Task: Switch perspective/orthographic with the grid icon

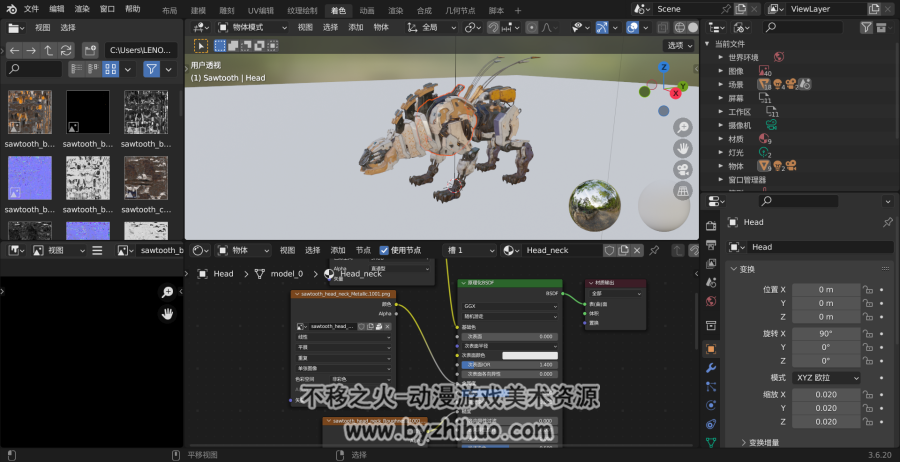Action: tap(682, 191)
